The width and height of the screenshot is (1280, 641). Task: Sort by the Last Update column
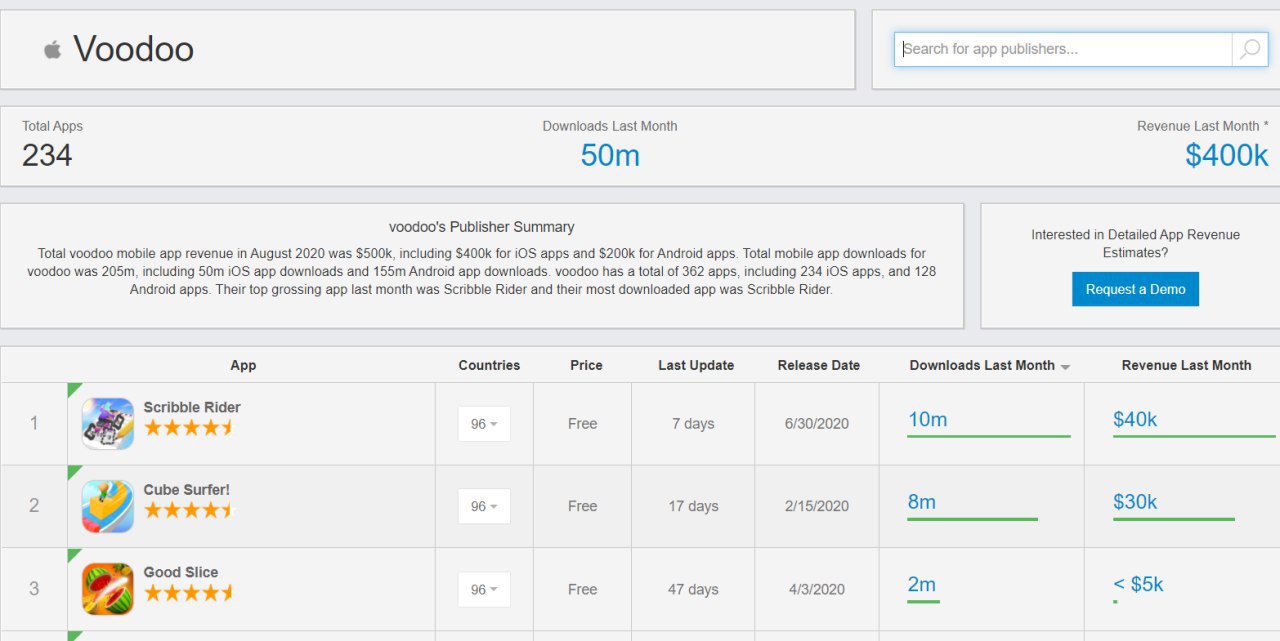696,365
